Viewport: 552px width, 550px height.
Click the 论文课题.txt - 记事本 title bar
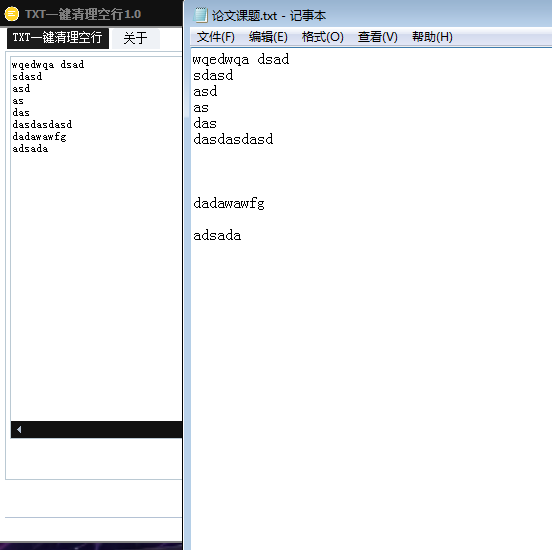coord(368,14)
